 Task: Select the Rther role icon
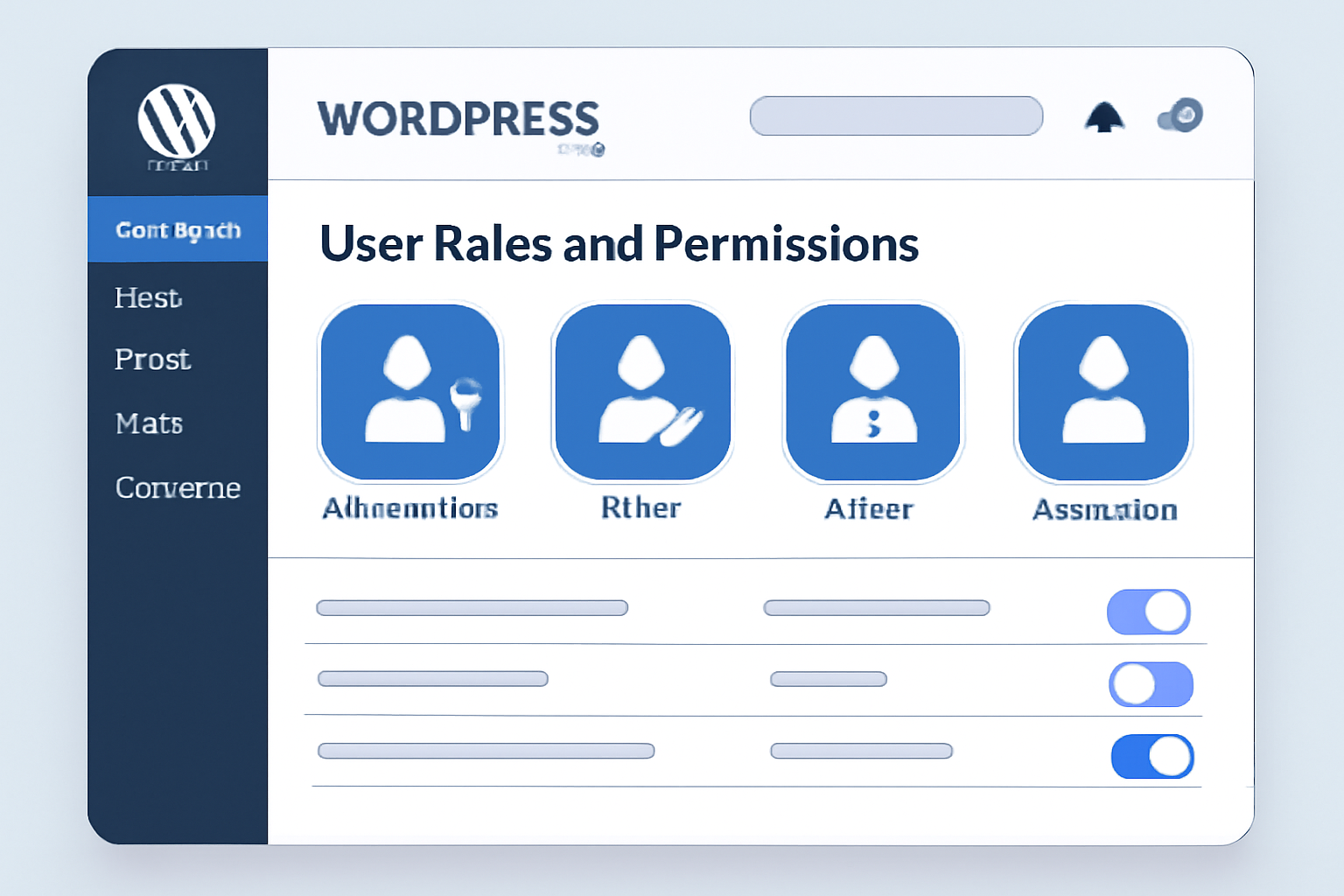641,392
